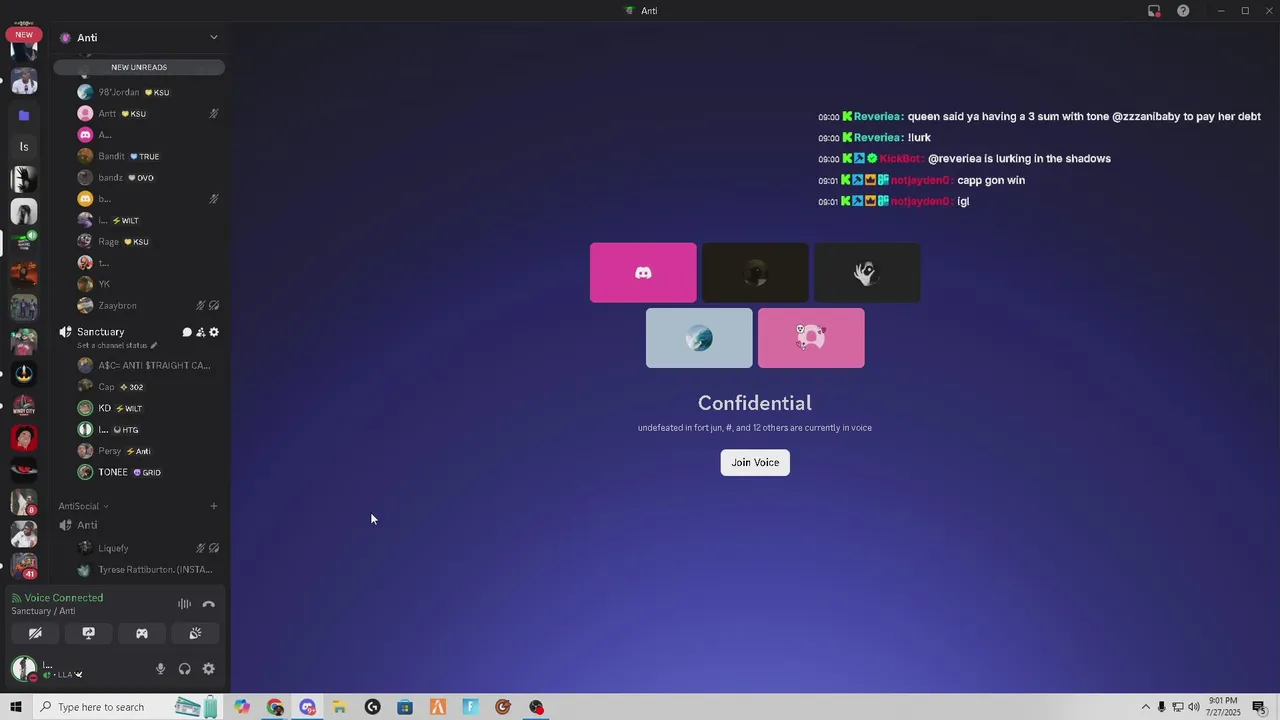Click Voice Connected status text
Viewport: 1280px width, 720px height.
[63, 598]
